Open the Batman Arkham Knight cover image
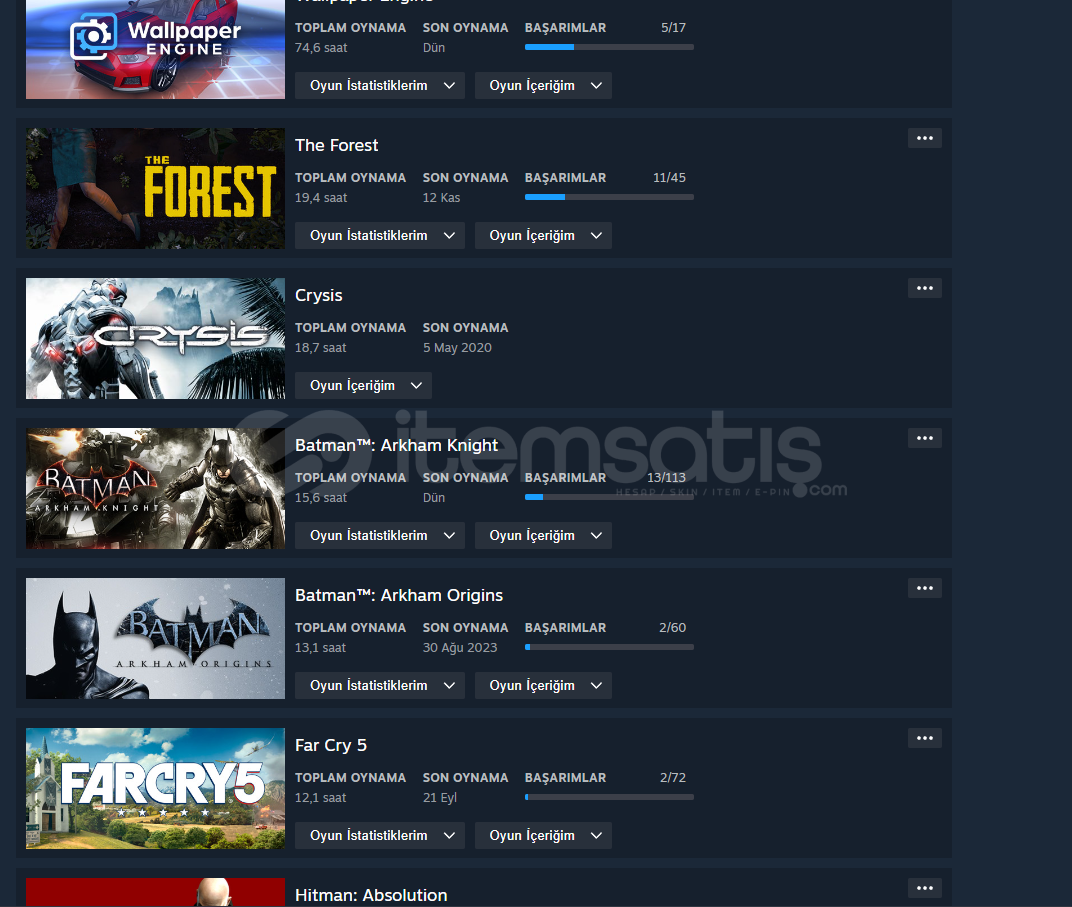 tap(155, 489)
